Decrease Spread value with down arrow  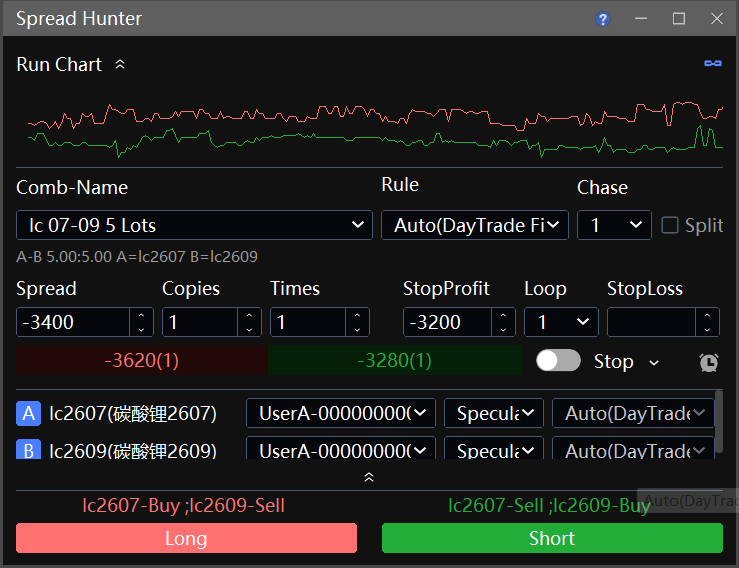(141, 329)
